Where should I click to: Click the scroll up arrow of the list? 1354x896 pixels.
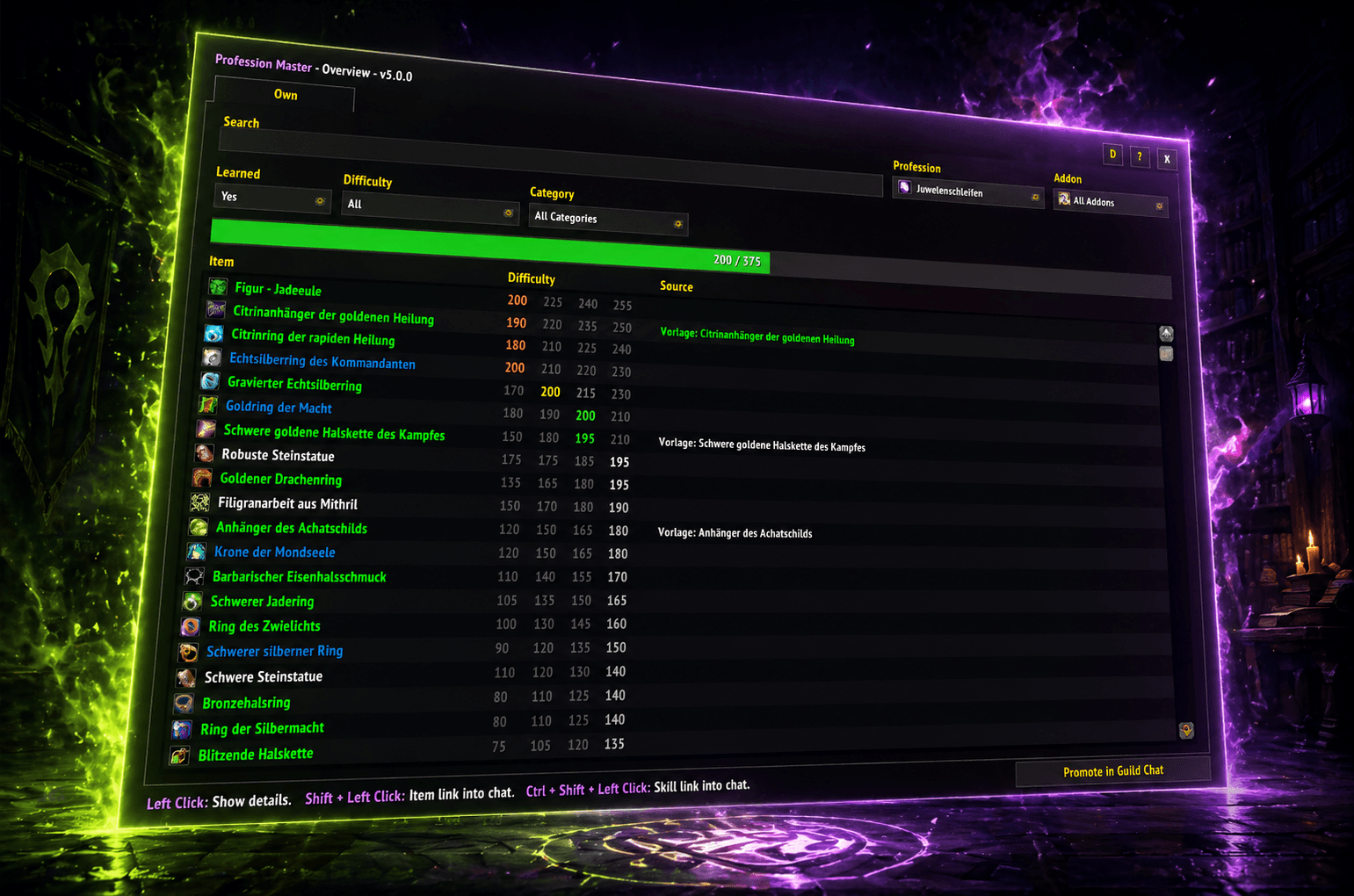click(x=1166, y=334)
